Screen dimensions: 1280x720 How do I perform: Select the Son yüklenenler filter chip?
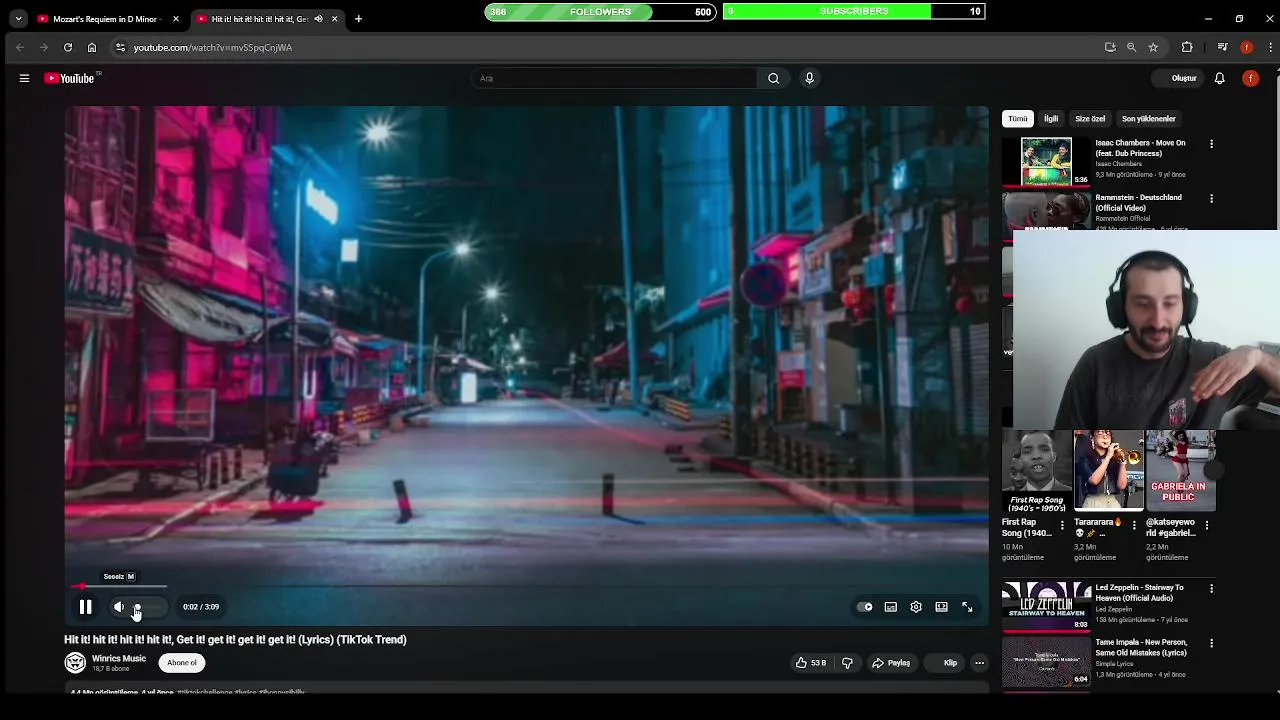pyautogui.click(x=1148, y=119)
